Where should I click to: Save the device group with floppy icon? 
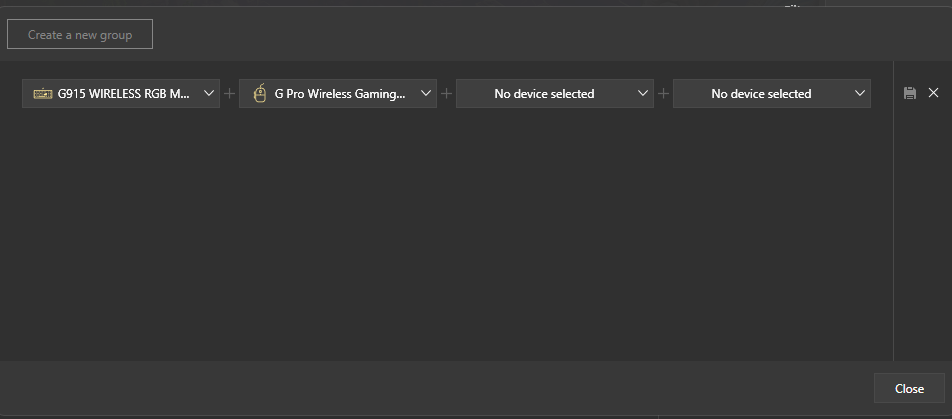tap(910, 93)
